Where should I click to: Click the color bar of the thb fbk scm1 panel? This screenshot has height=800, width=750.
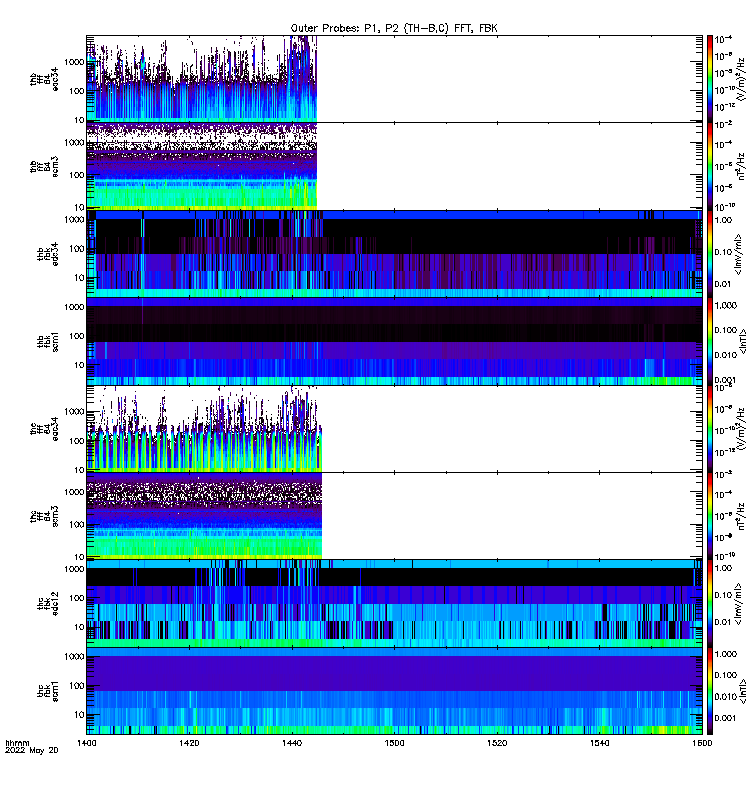pos(710,341)
